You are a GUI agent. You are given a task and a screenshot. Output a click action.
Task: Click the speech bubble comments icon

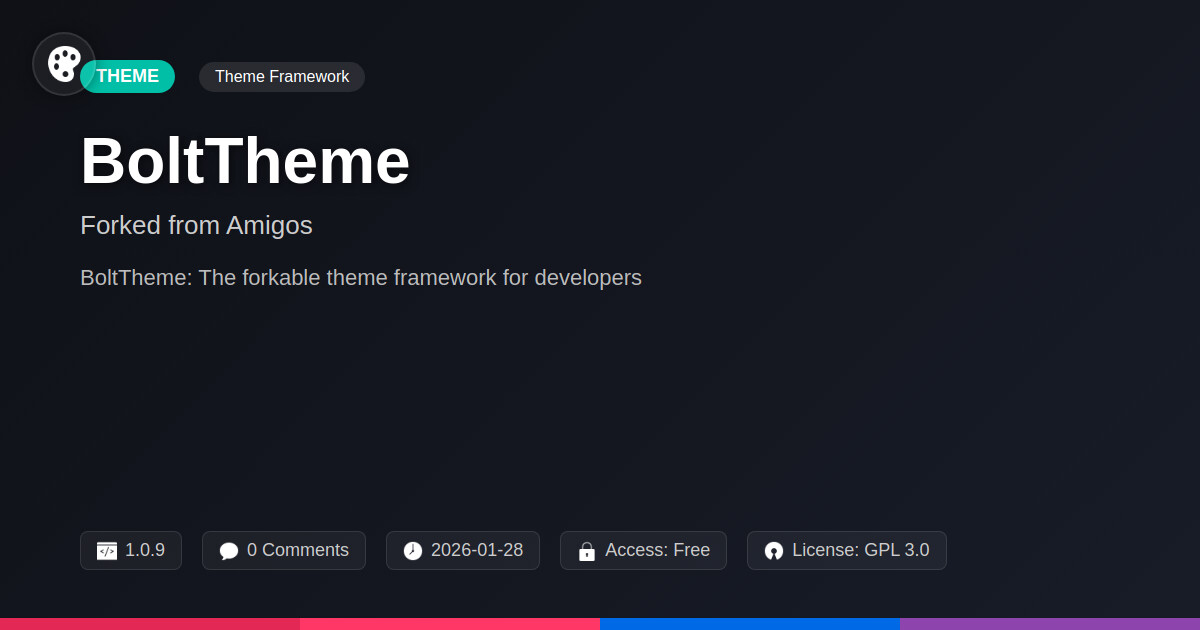point(229,551)
